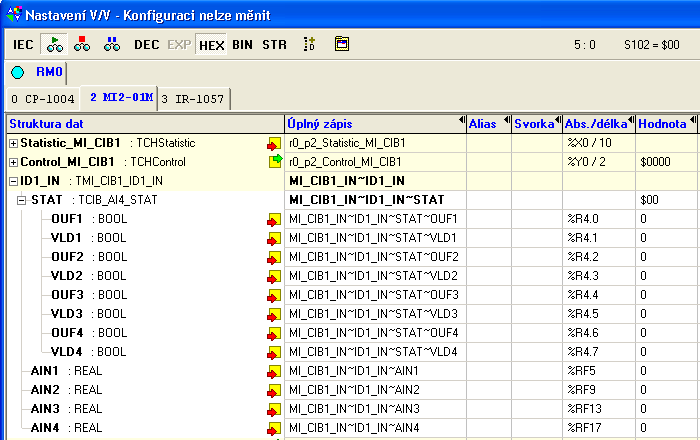This screenshot has width=700, height=440.
Task: Collapse the Abs./délka column via arrow
Action: (631, 120)
